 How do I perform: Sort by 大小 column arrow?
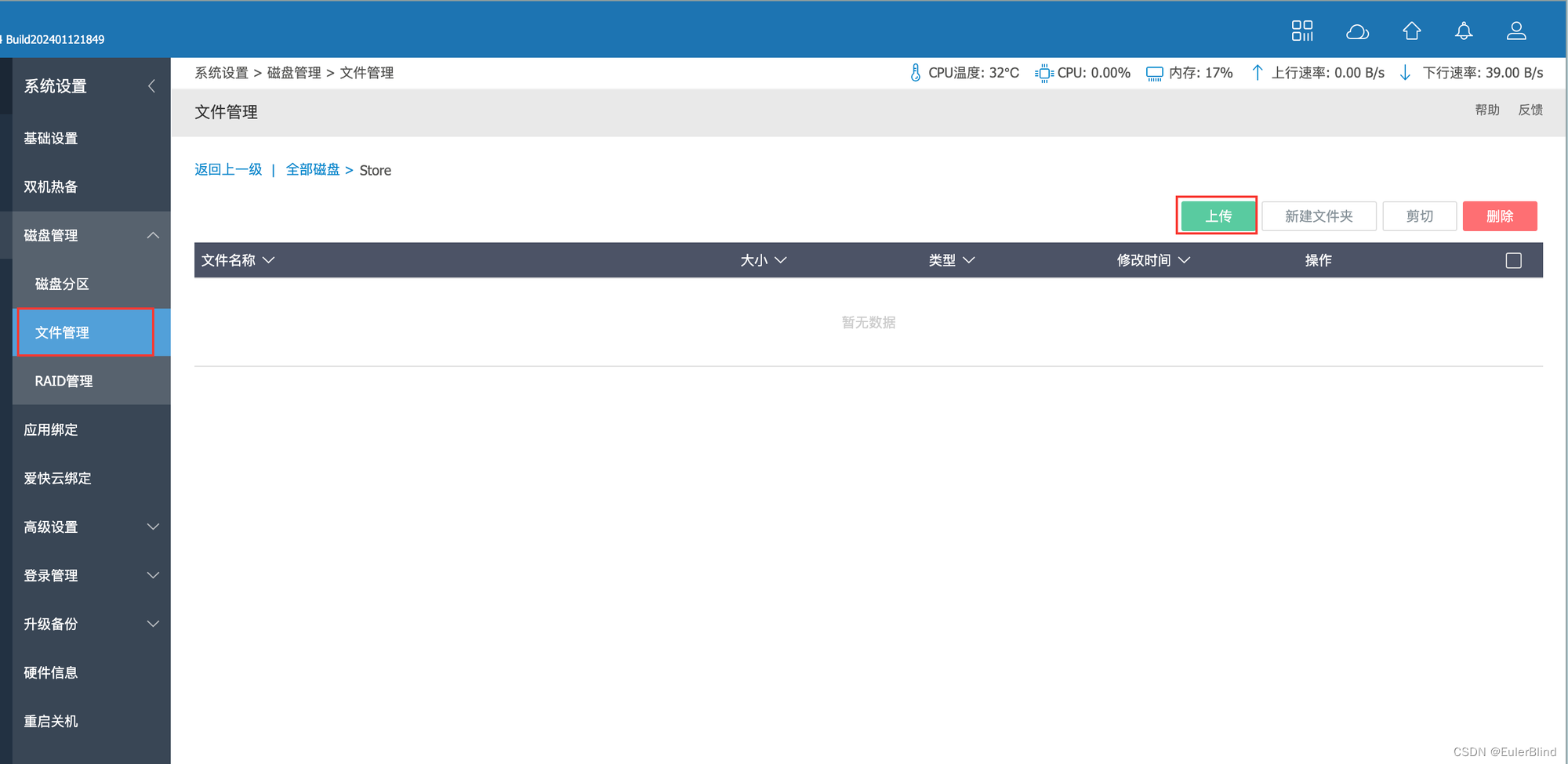pyautogui.click(x=780, y=260)
